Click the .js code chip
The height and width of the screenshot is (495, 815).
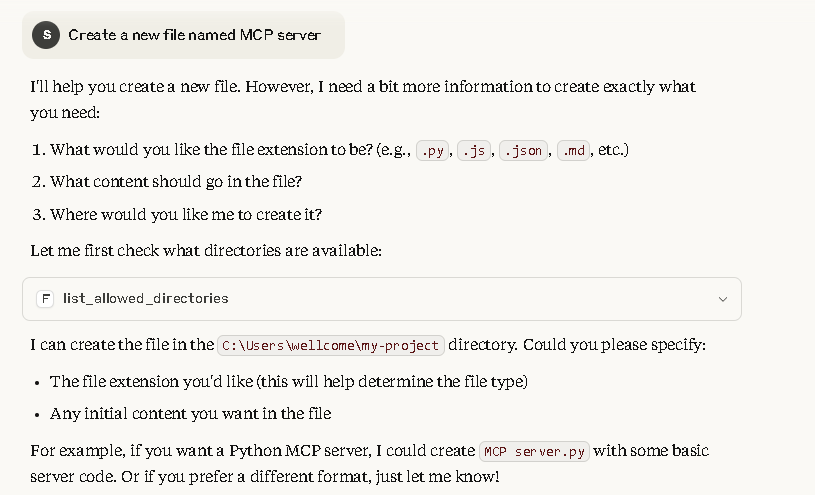pyautogui.click(x=474, y=151)
